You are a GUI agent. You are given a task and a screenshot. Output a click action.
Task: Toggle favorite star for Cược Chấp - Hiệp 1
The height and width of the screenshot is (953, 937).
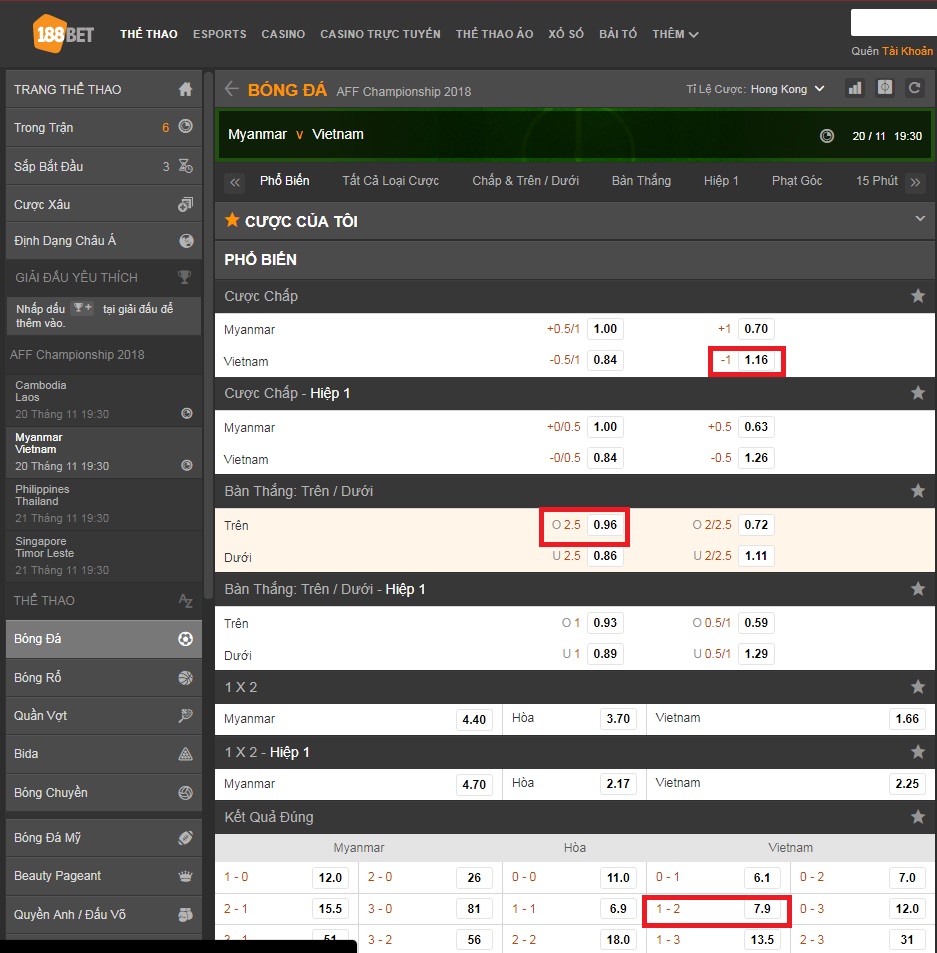[918, 393]
